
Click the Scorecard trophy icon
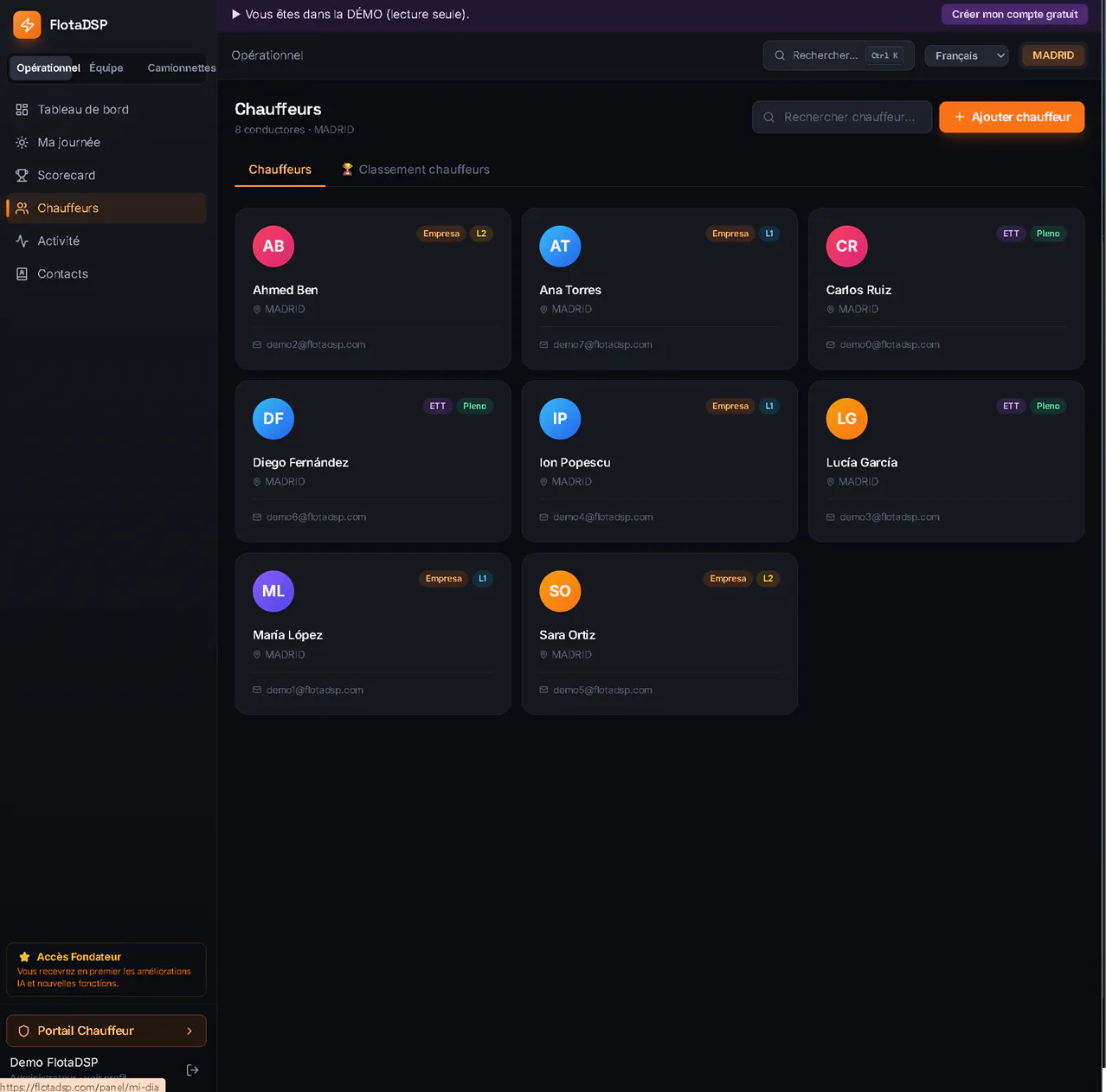pyautogui.click(x=22, y=176)
